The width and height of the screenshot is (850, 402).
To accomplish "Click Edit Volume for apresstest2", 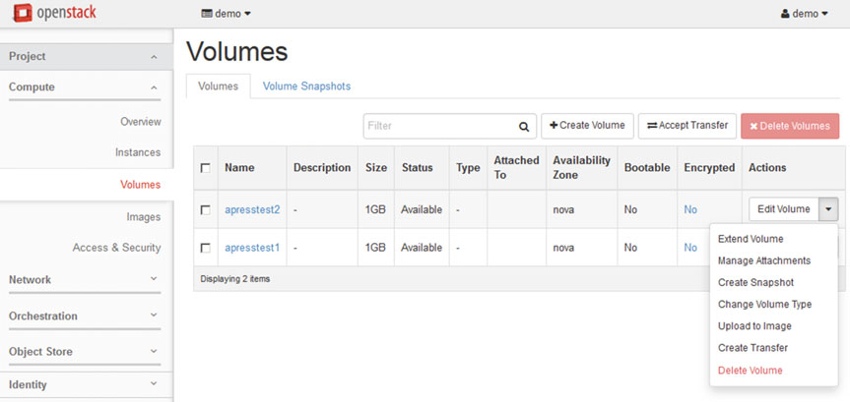I will [784, 209].
